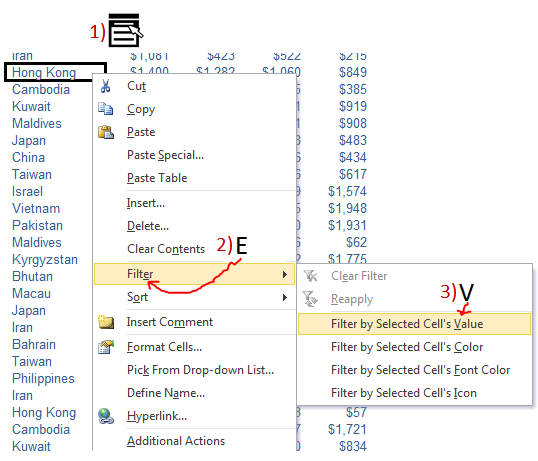Select the Macau cell
The width and height of the screenshot is (538, 461).
point(32,294)
